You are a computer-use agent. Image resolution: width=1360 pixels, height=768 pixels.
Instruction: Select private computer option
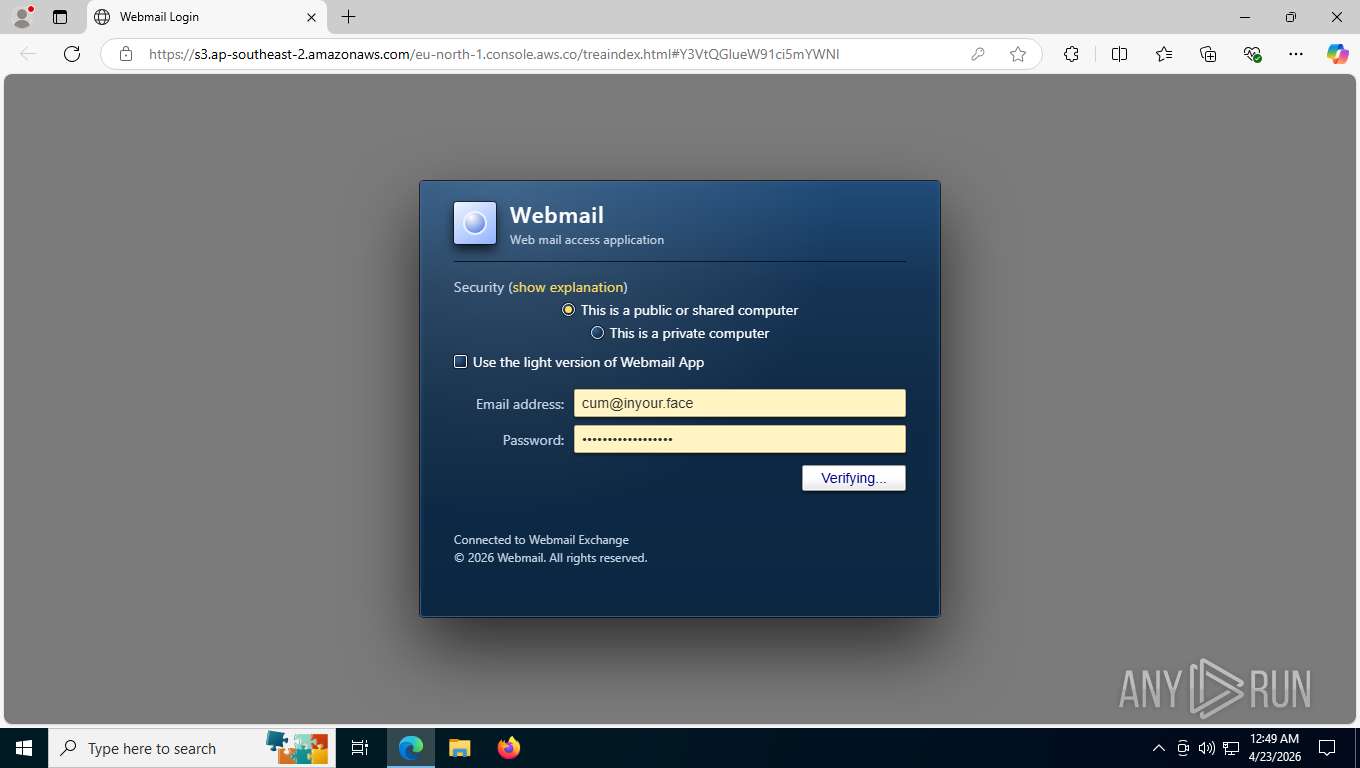point(597,333)
